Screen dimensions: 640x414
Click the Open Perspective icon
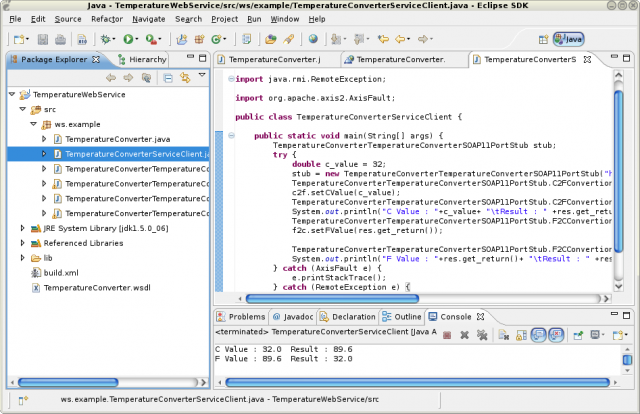[543, 39]
